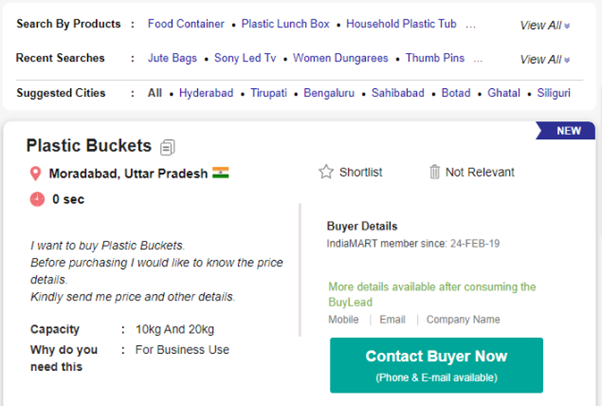Click the Not Relevant trash icon
This screenshot has width=602, height=406.
434,172
